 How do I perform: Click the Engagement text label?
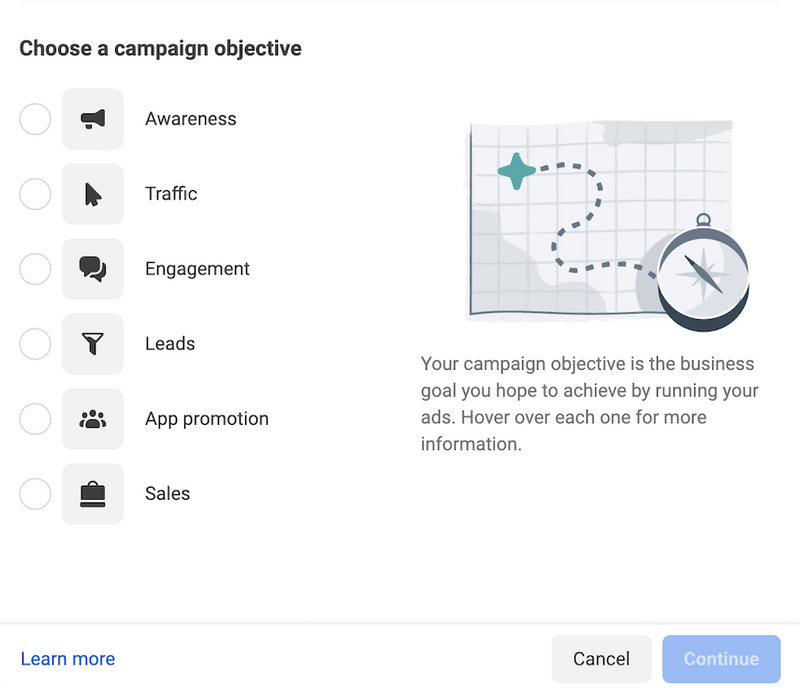pos(197,269)
